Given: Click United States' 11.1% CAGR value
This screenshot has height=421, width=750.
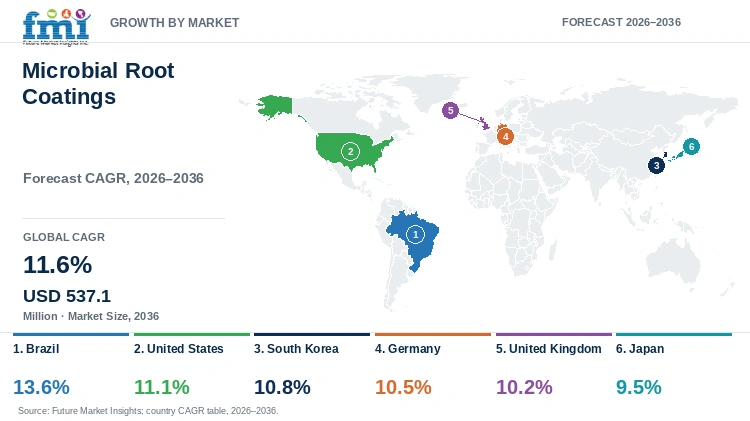Looking at the screenshot, I should pyautogui.click(x=162, y=387).
